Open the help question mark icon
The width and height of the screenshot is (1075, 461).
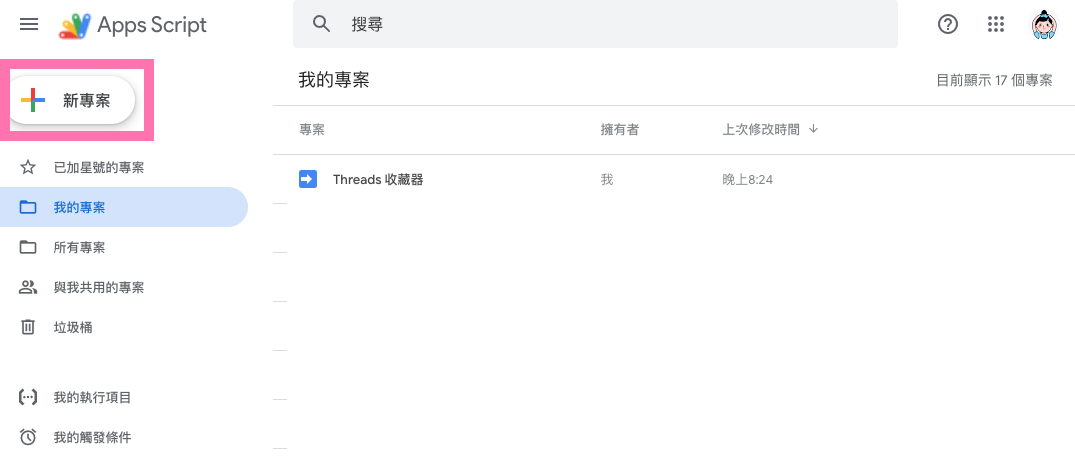[x=948, y=25]
